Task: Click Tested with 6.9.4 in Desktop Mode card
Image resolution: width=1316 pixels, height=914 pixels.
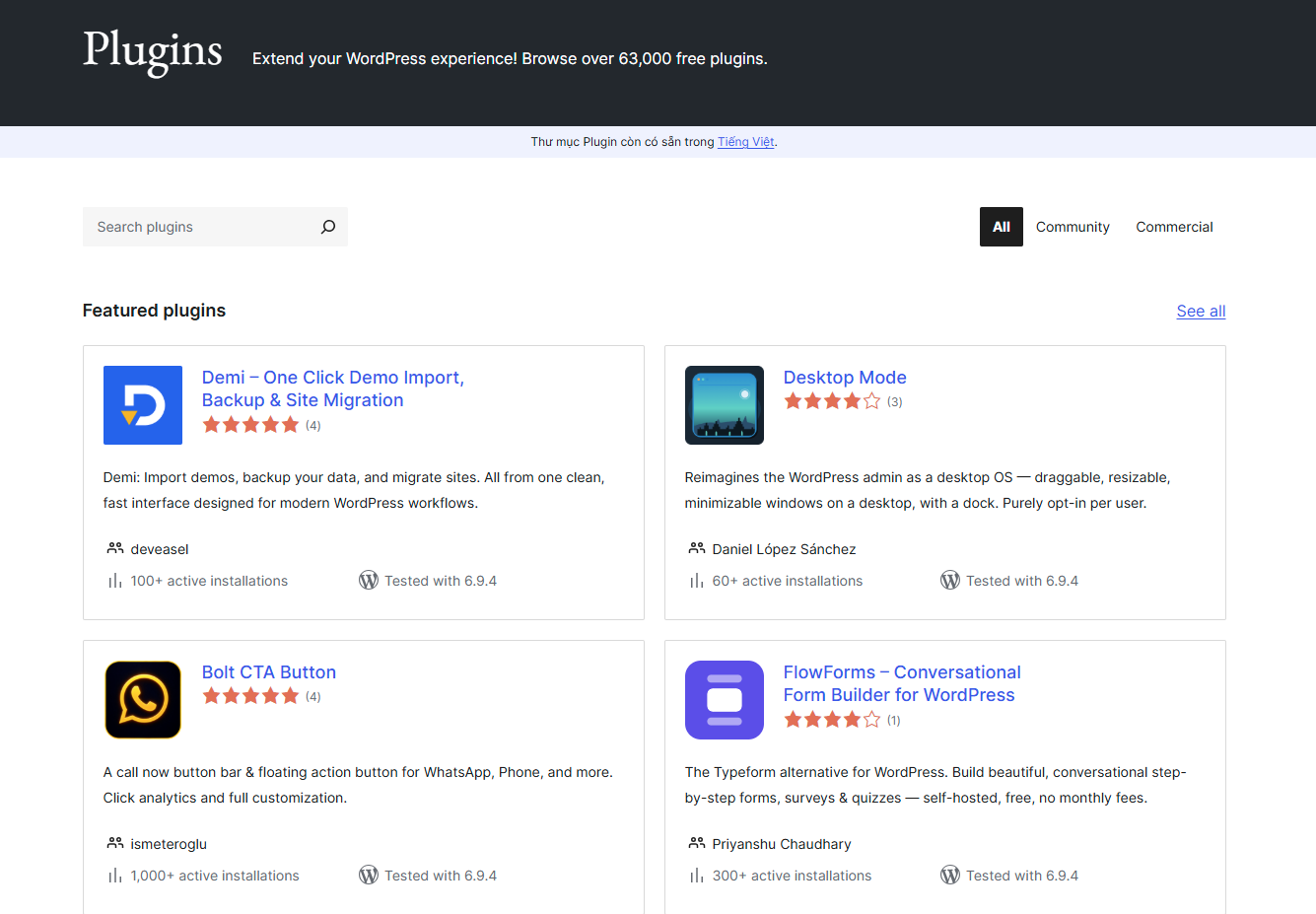Action: tap(1022, 581)
